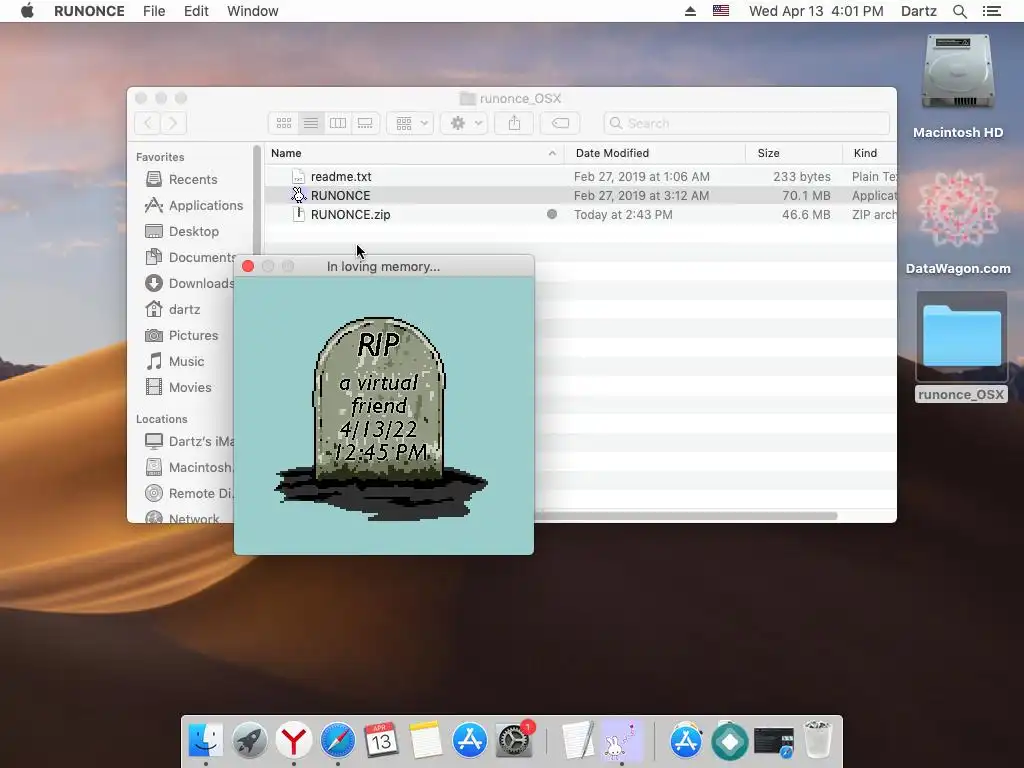Switch Finder to column view
The width and height of the screenshot is (1024, 768).
(338, 123)
